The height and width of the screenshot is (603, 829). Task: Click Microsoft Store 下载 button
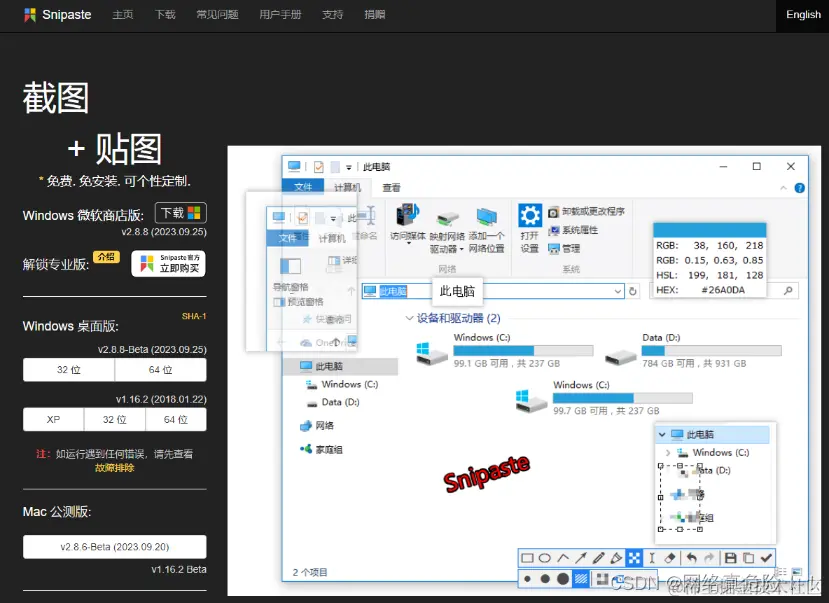coord(181,213)
